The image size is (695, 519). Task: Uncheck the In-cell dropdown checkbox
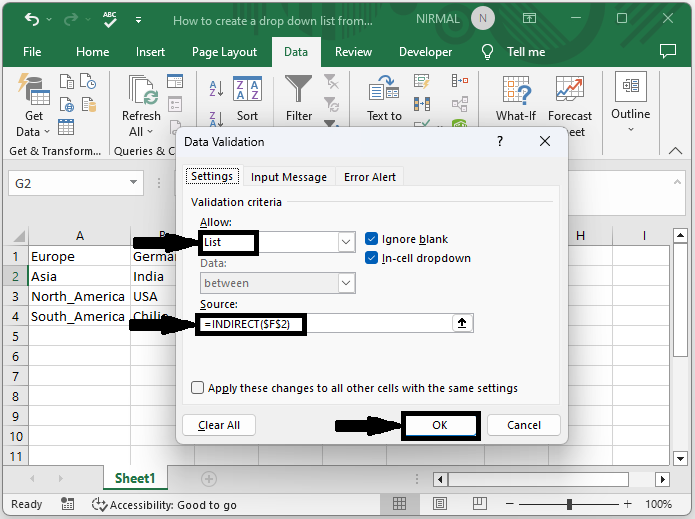point(371,258)
